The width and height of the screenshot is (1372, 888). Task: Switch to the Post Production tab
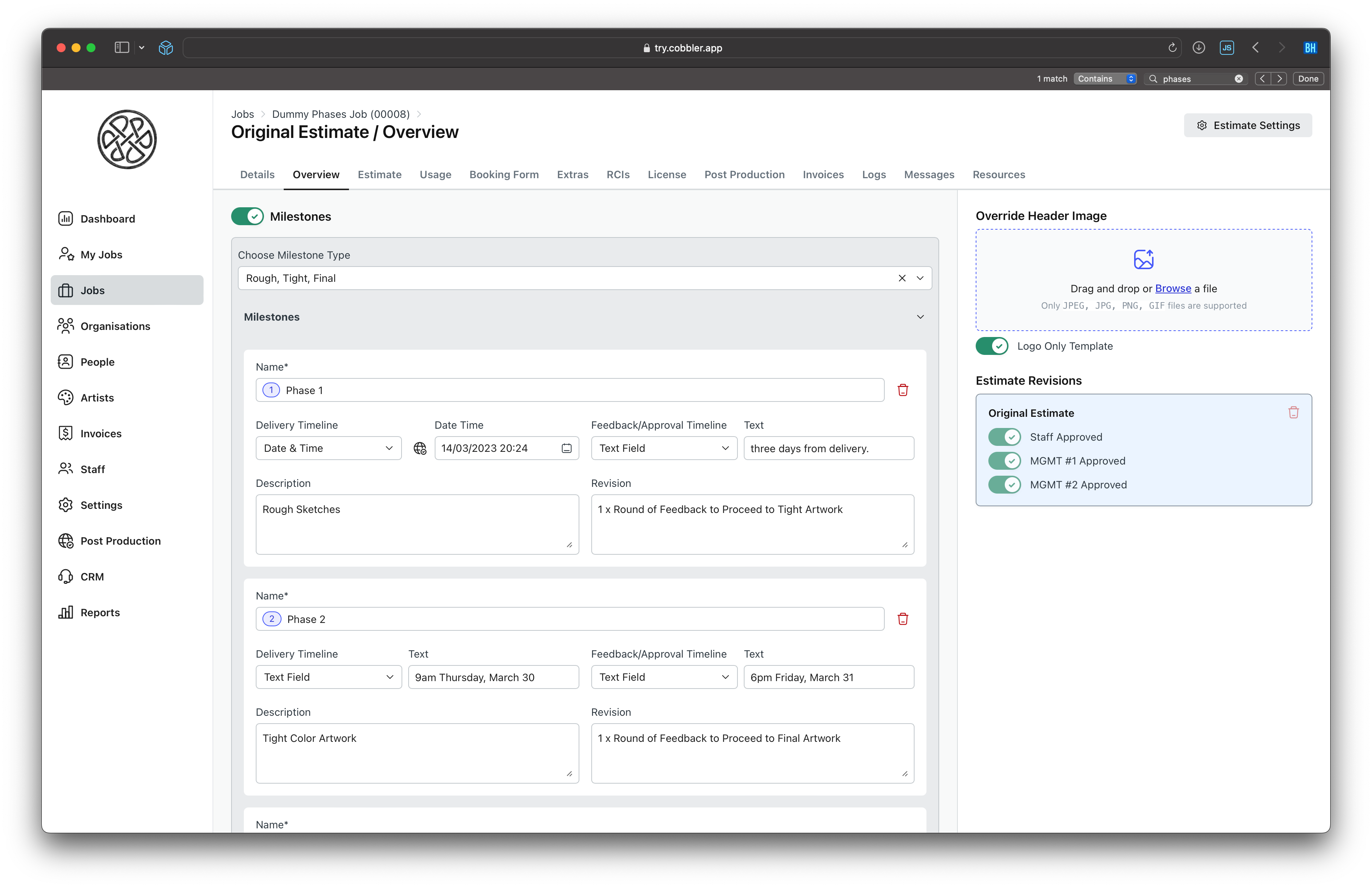point(744,174)
